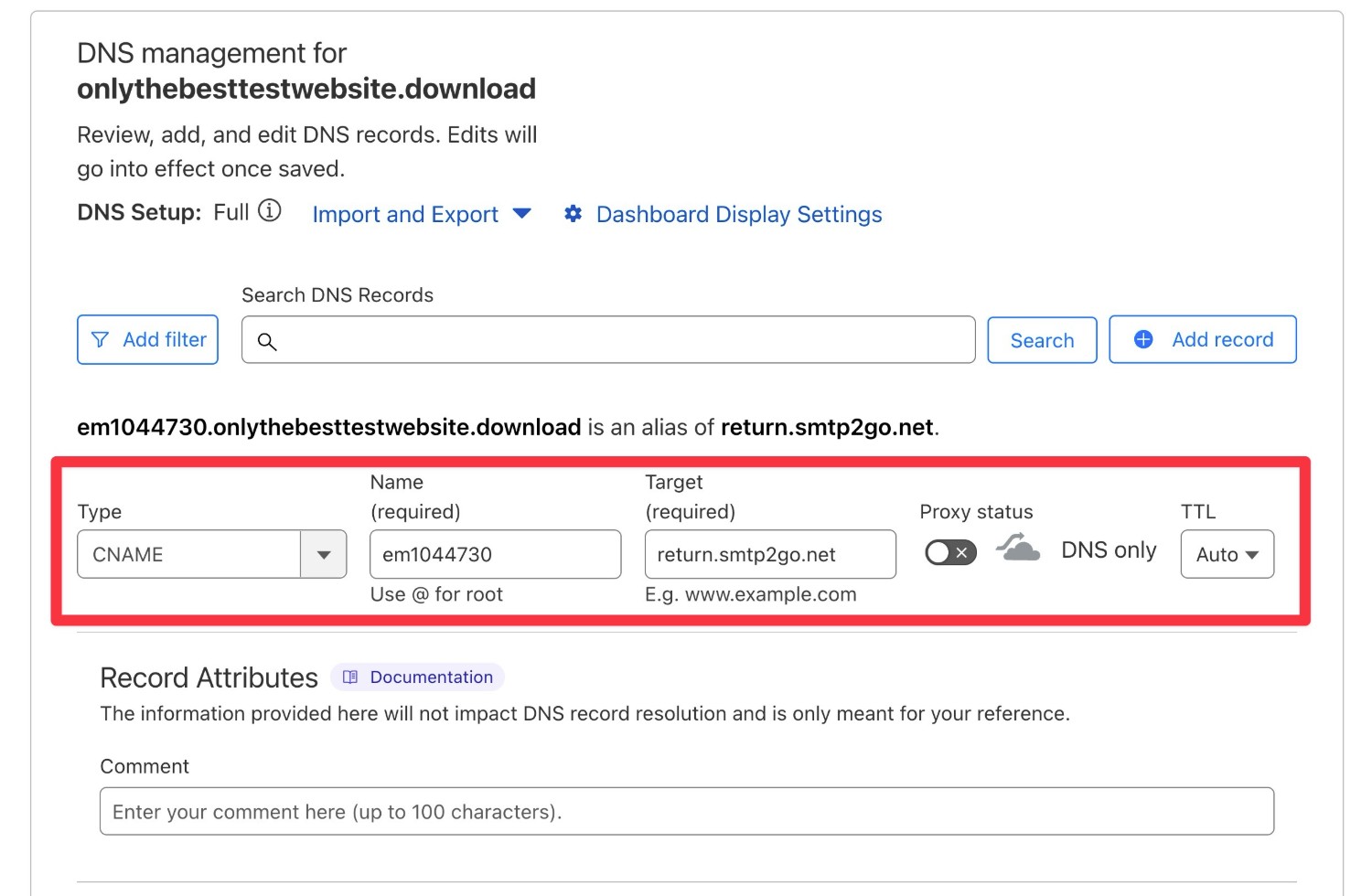This screenshot has width=1372, height=896.
Task: Open the Import and Export dropdown
Action: click(422, 214)
